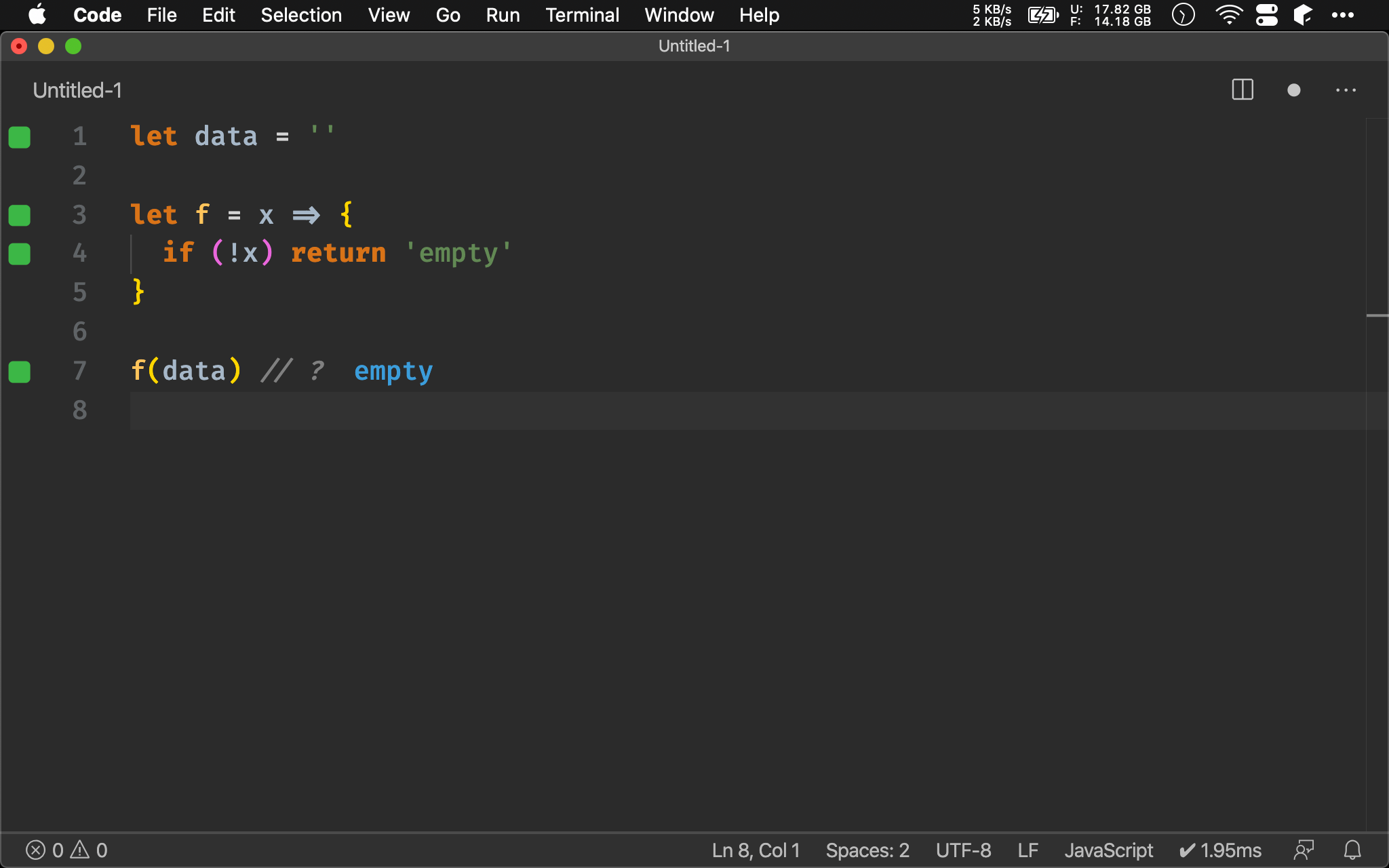Click the unsaved changes dot indicator
This screenshot has width=1389, height=868.
tap(1294, 90)
